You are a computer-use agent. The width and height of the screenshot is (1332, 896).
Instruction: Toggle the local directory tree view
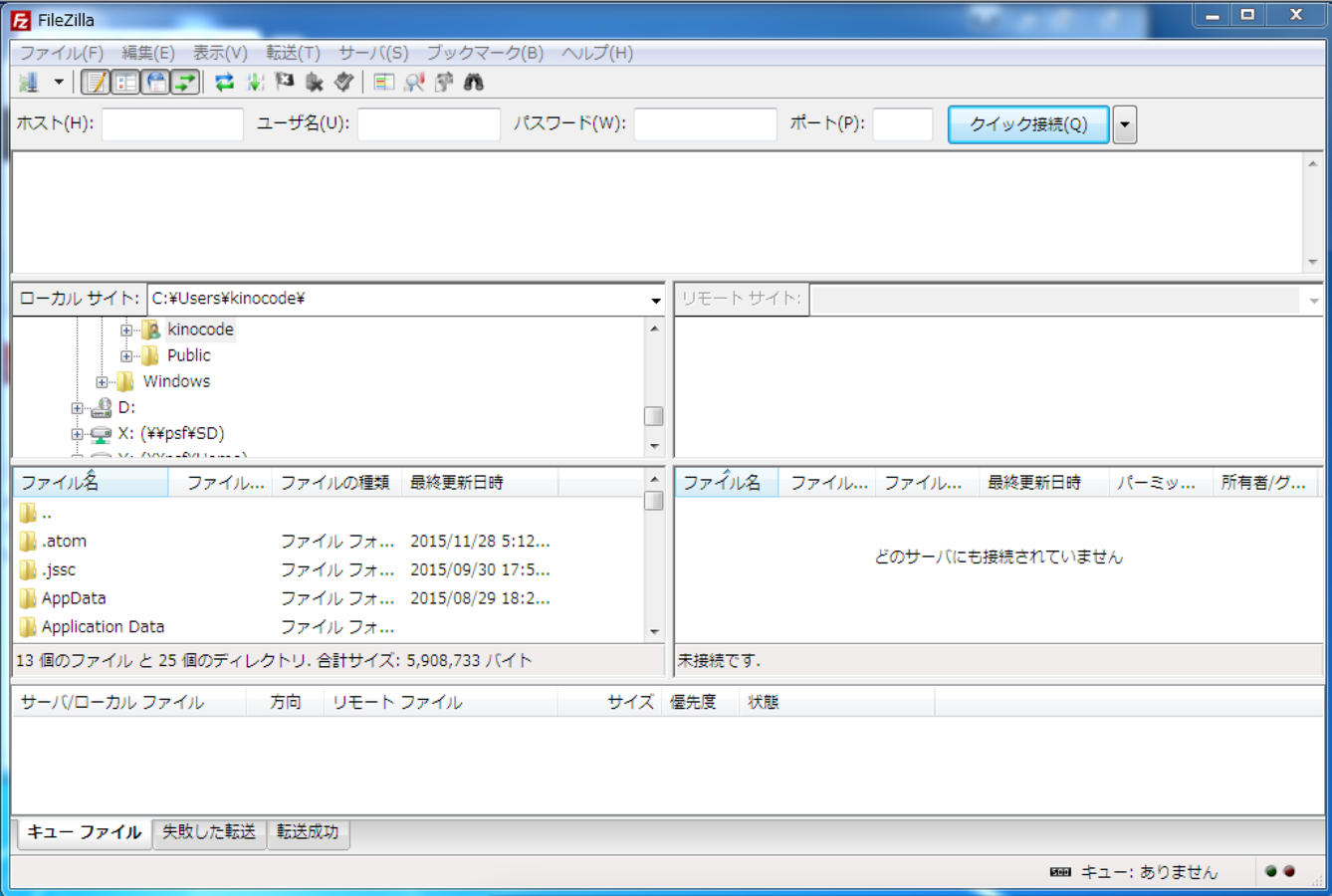tap(125, 83)
